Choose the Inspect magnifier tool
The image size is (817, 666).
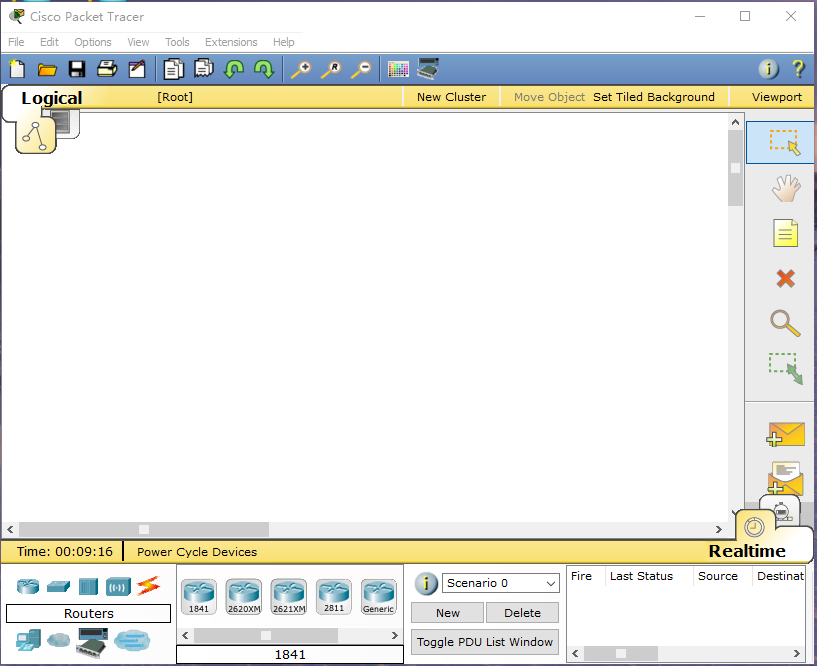(x=785, y=323)
